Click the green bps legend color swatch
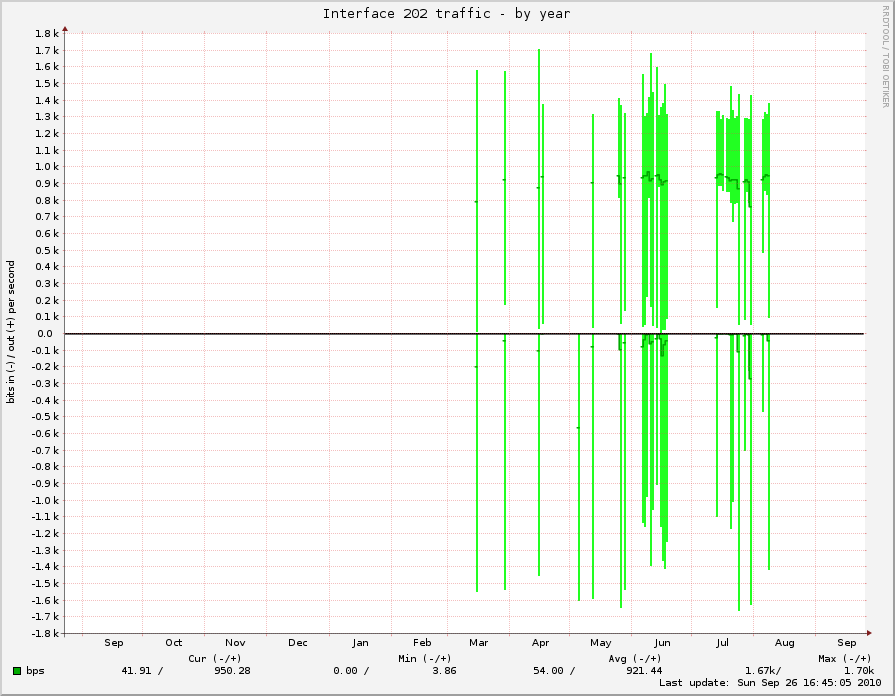 pos(17,671)
